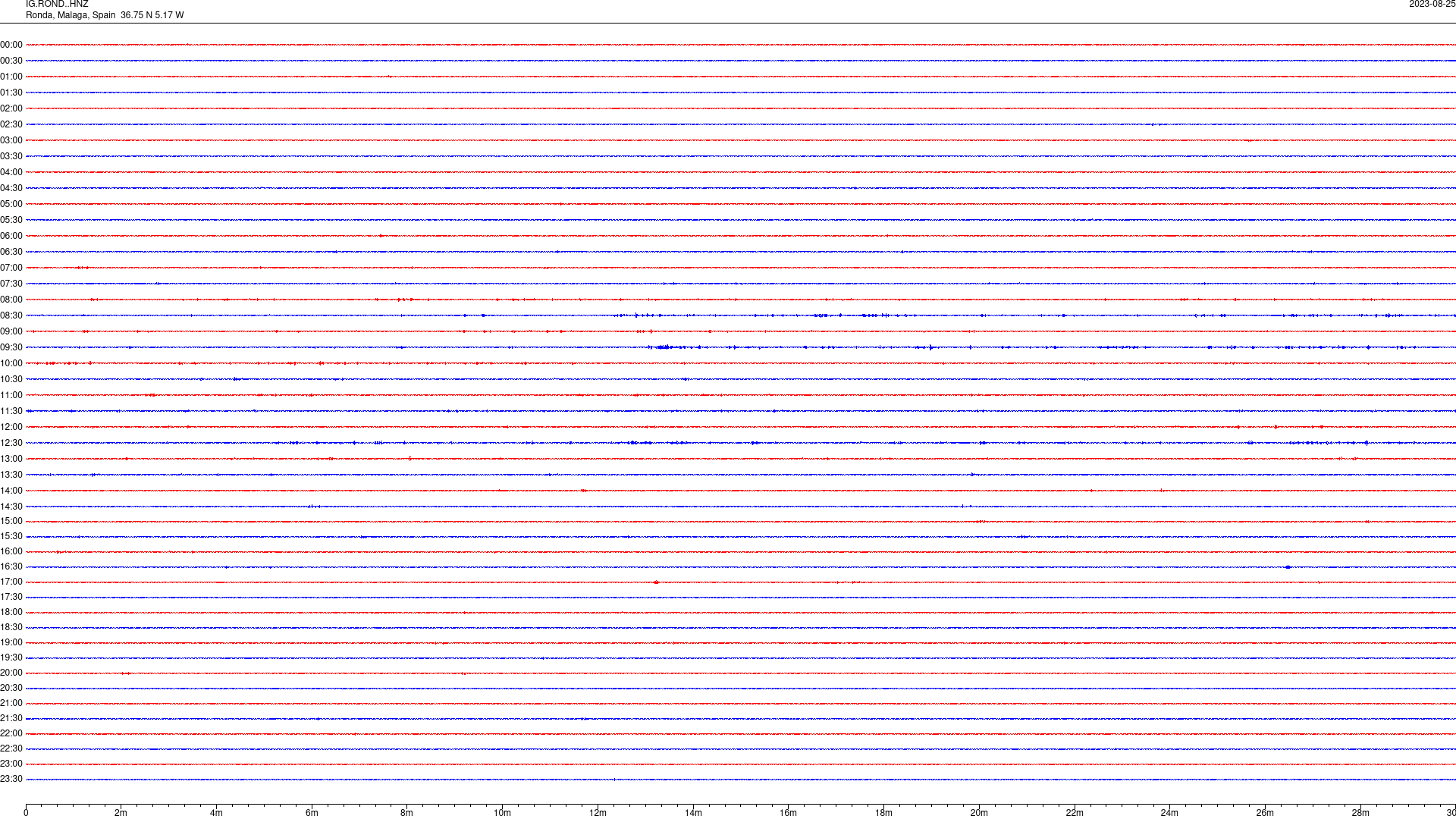Select the 23:30 time row label

point(11,779)
